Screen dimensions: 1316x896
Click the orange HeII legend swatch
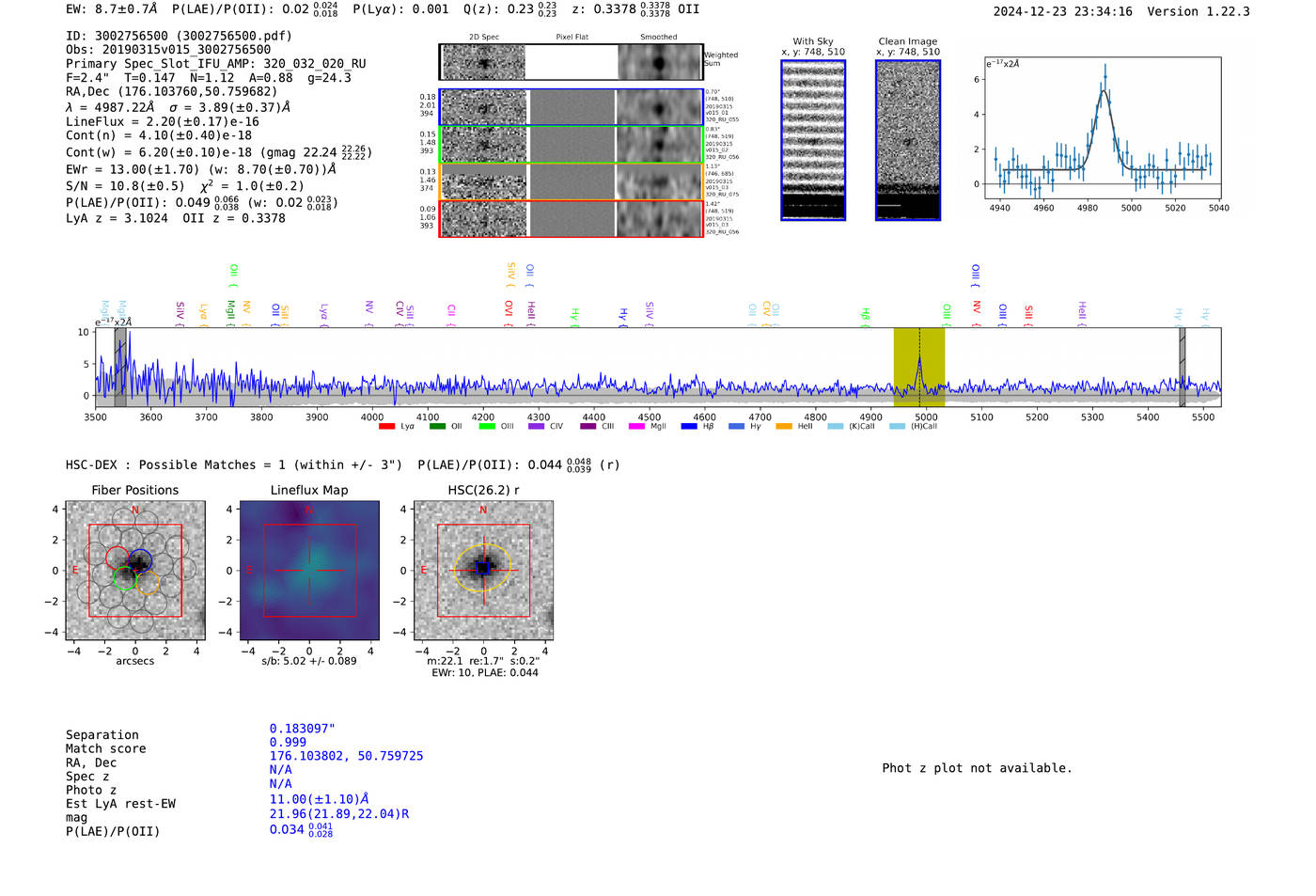(784, 427)
